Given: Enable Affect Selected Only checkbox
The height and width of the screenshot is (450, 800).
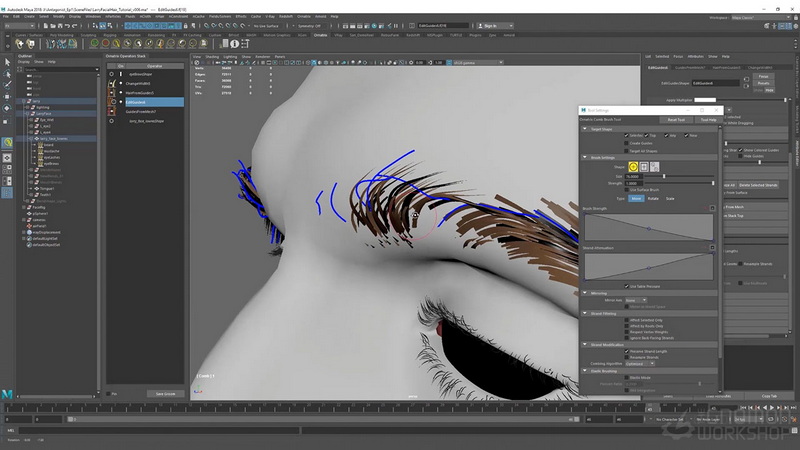Looking at the screenshot, I should pyautogui.click(x=627, y=320).
